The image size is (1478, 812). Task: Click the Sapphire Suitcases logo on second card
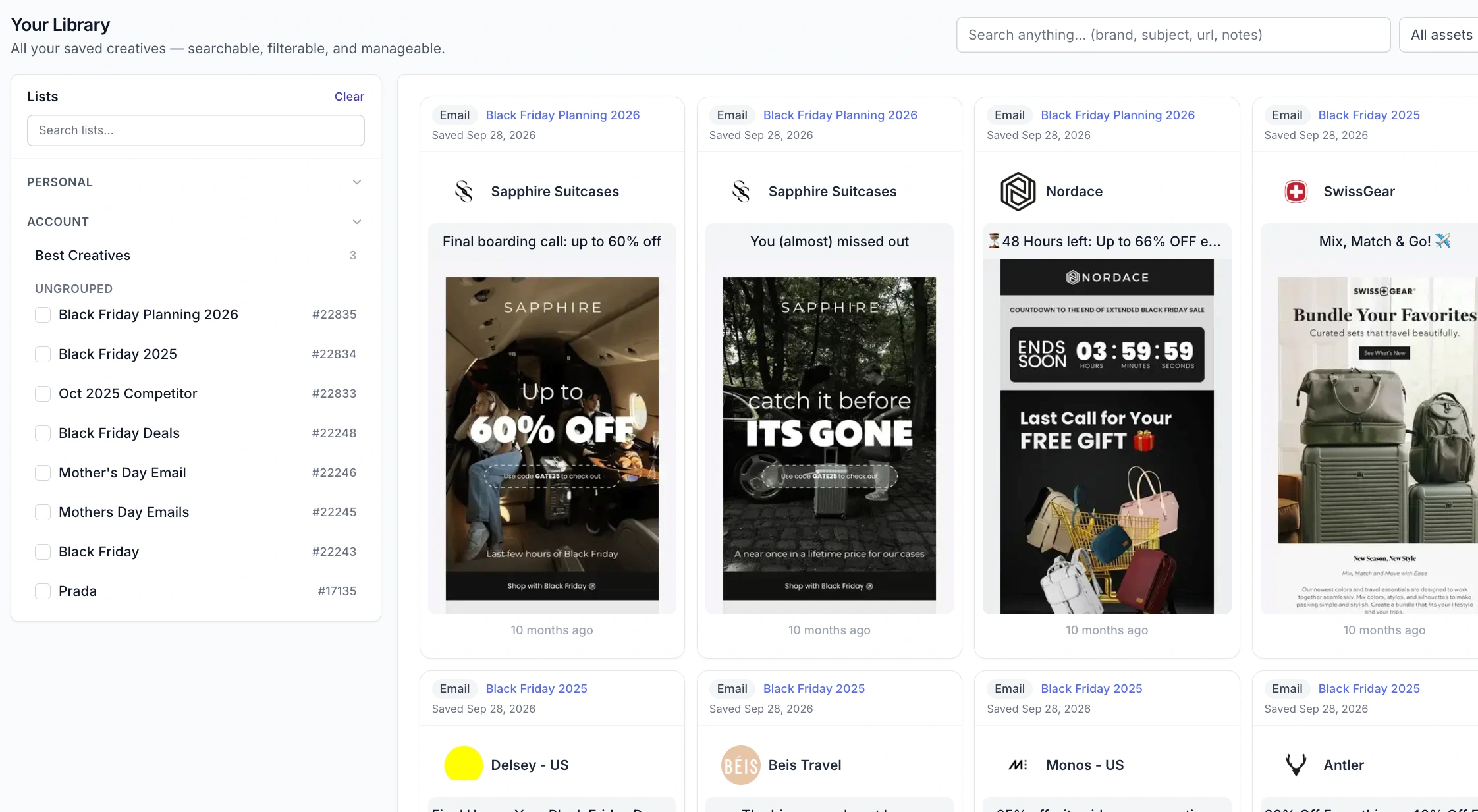741,192
